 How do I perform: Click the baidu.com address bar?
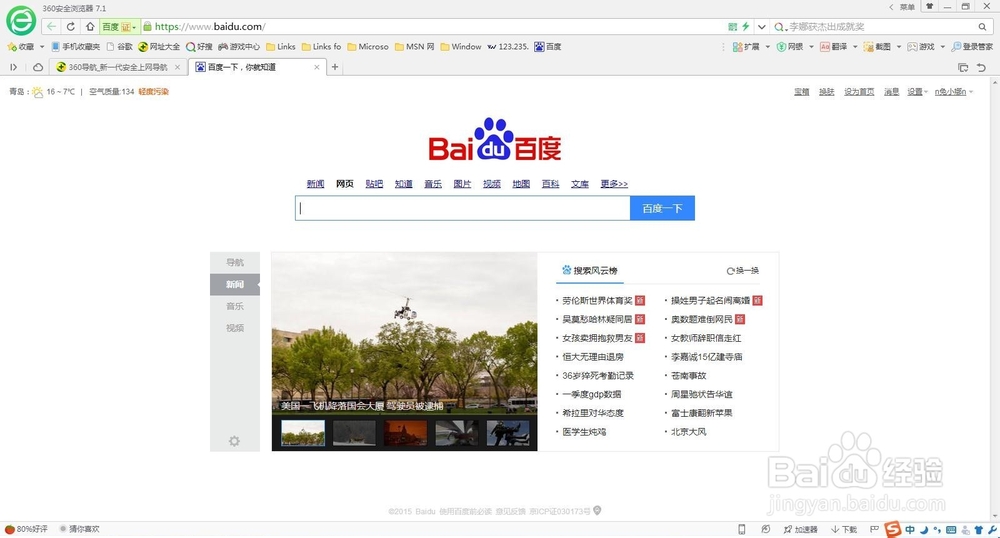click(434, 27)
